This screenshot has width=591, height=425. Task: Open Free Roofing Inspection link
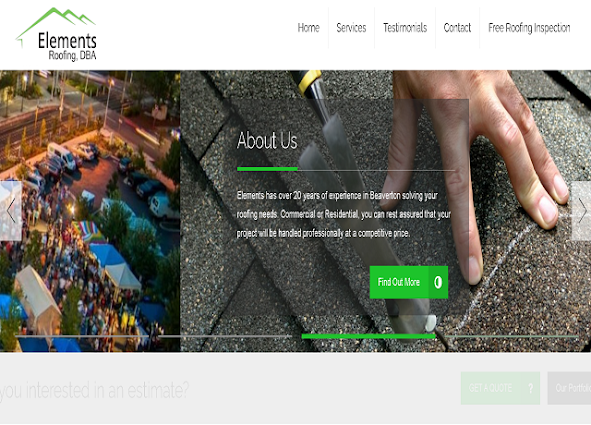[529, 28]
